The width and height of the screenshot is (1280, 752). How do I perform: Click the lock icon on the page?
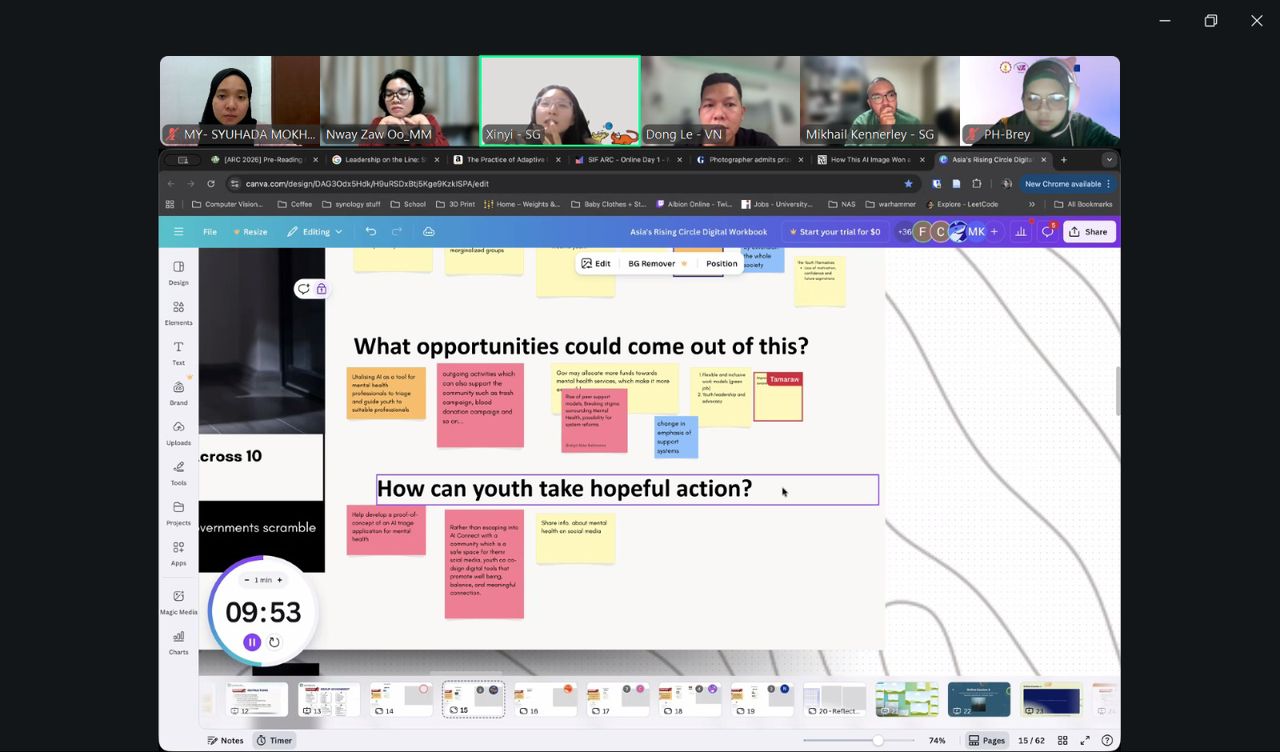point(321,289)
